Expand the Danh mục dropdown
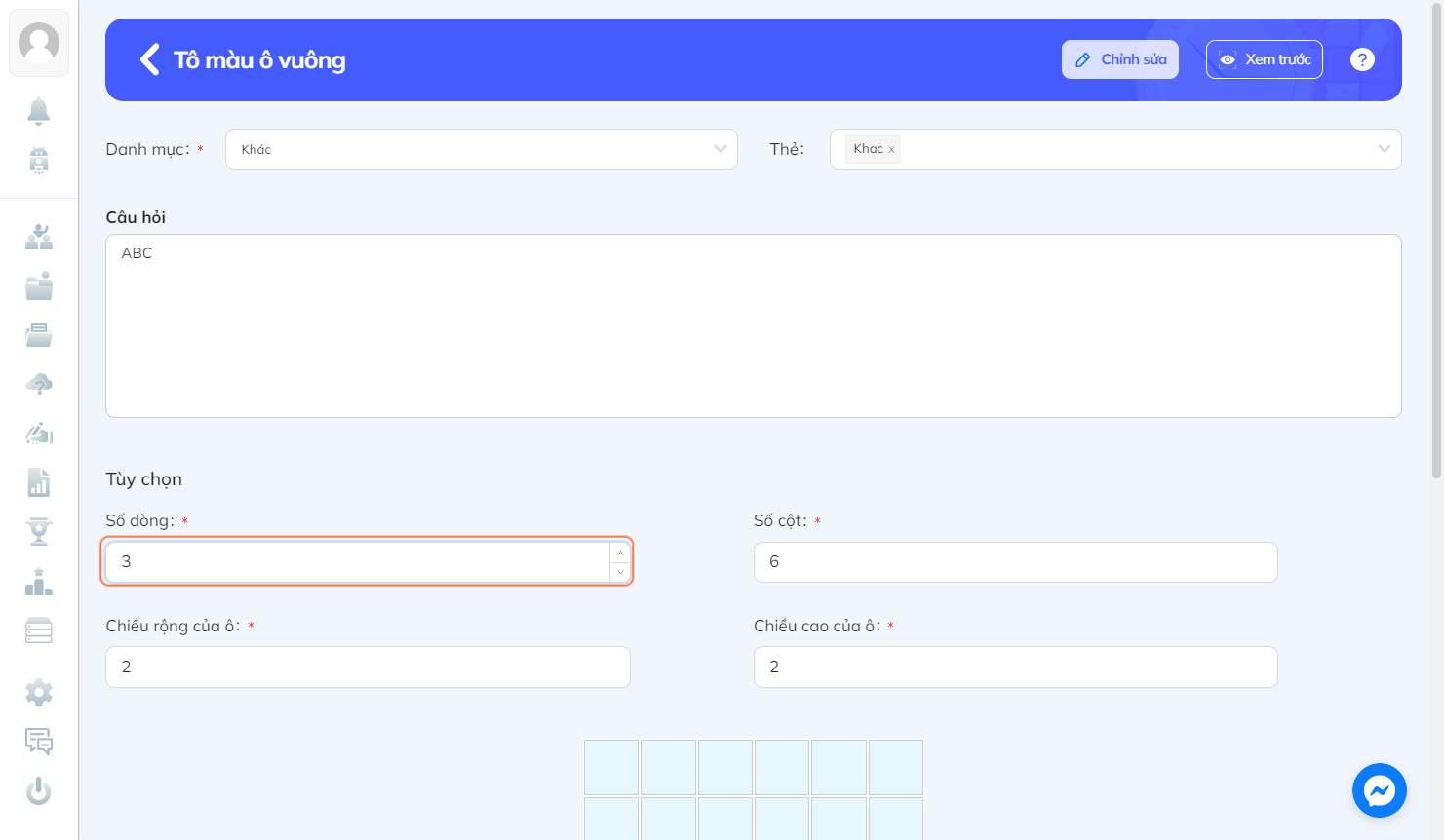1444x840 pixels. (482, 149)
